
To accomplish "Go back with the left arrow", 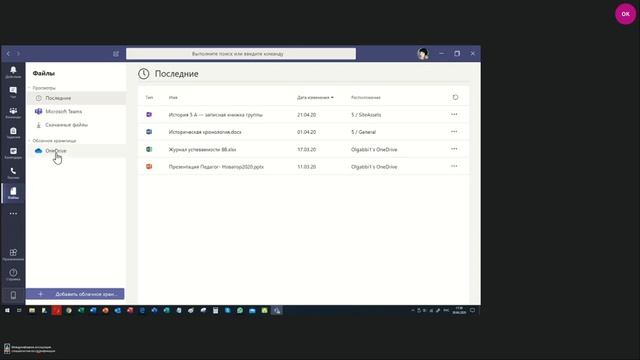I will point(8,53).
